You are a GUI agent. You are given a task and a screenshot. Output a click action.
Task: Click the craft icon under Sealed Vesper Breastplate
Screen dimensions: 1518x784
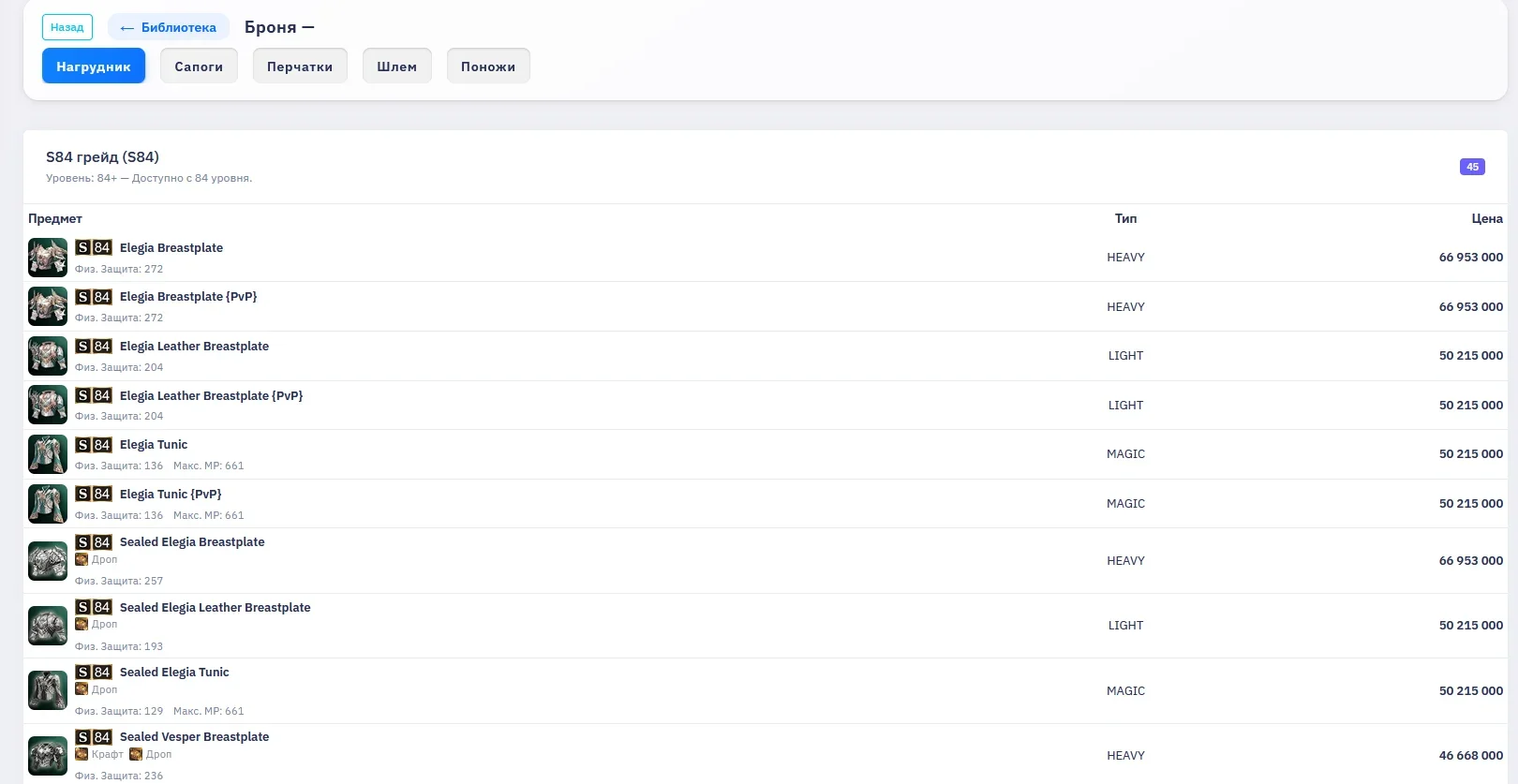pos(82,754)
